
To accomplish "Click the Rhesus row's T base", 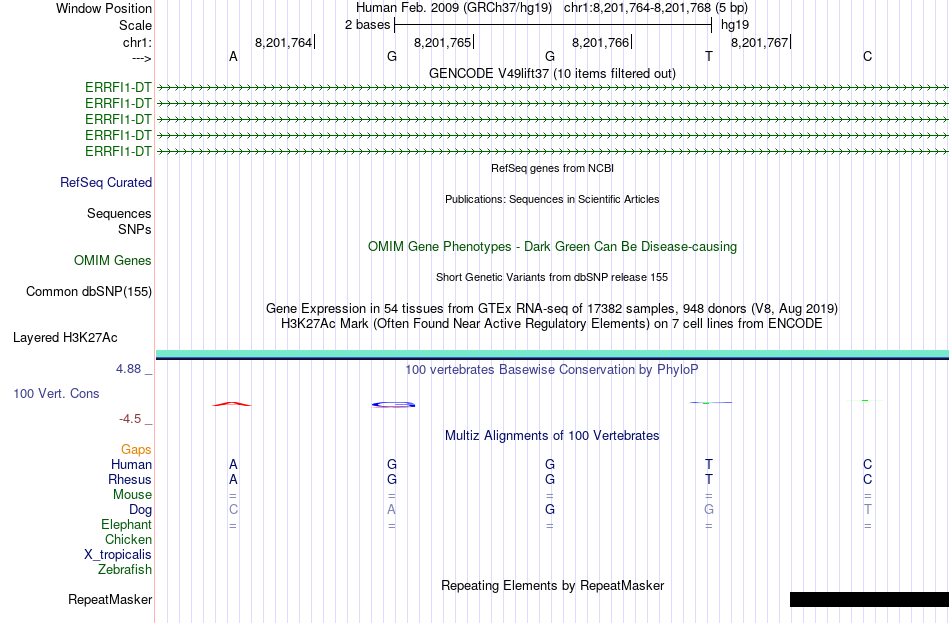I will tap(709, 479).
